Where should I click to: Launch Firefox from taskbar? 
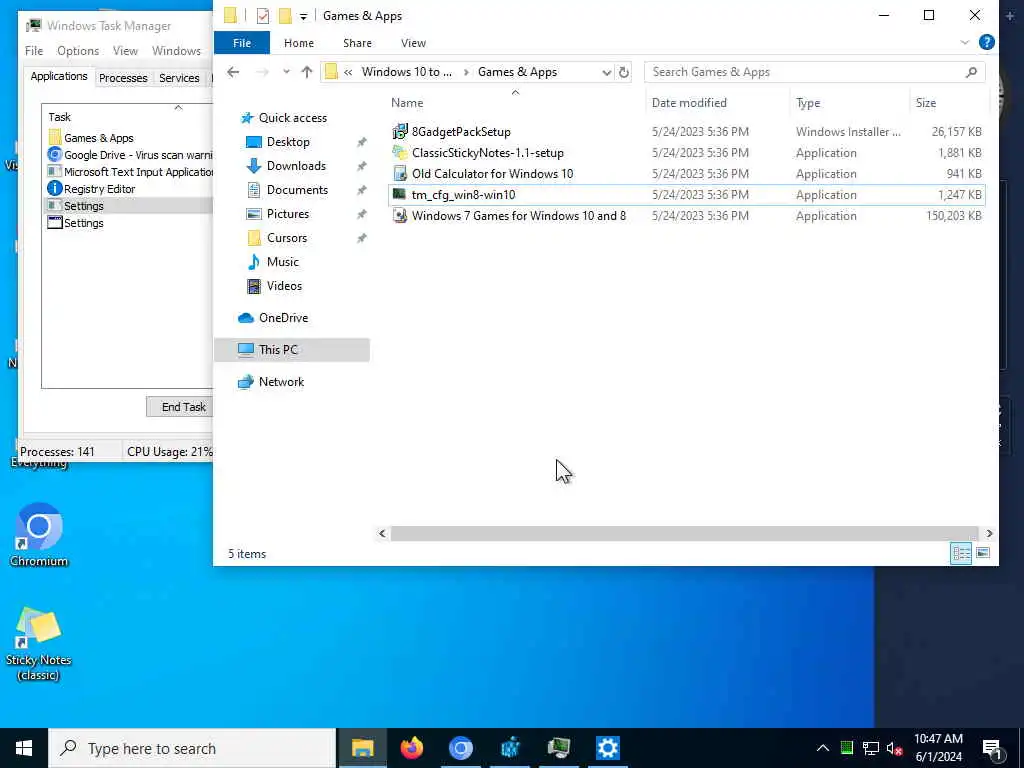coord(411,748)
